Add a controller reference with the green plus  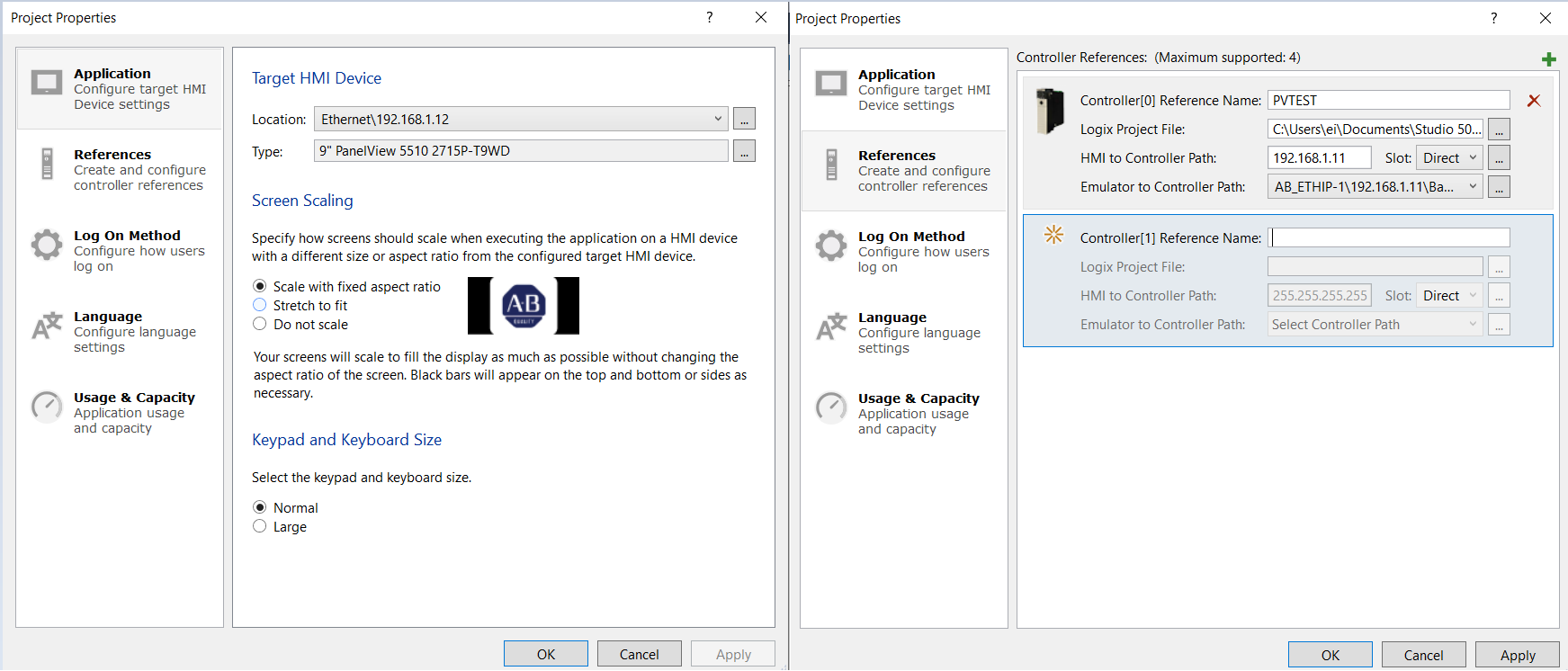pos(1548,59)
